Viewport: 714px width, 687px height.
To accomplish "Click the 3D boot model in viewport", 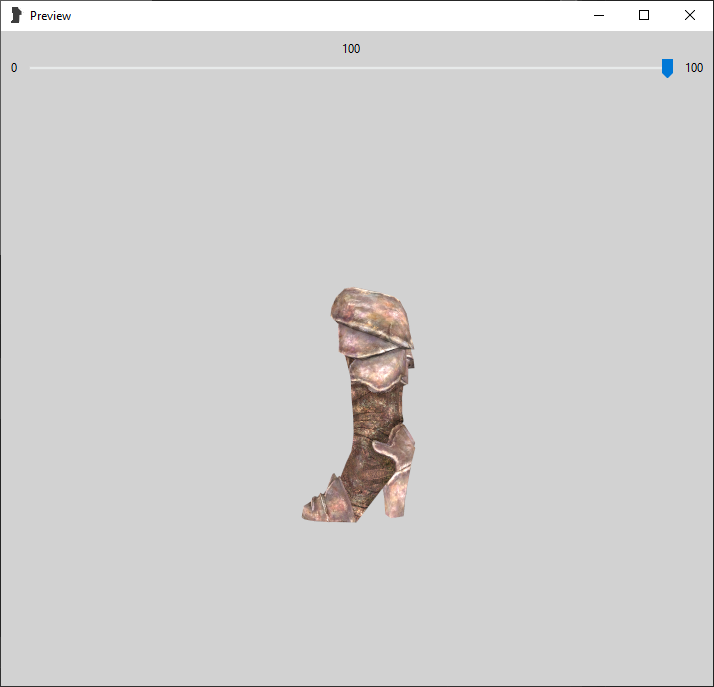I will coord(360,405).
